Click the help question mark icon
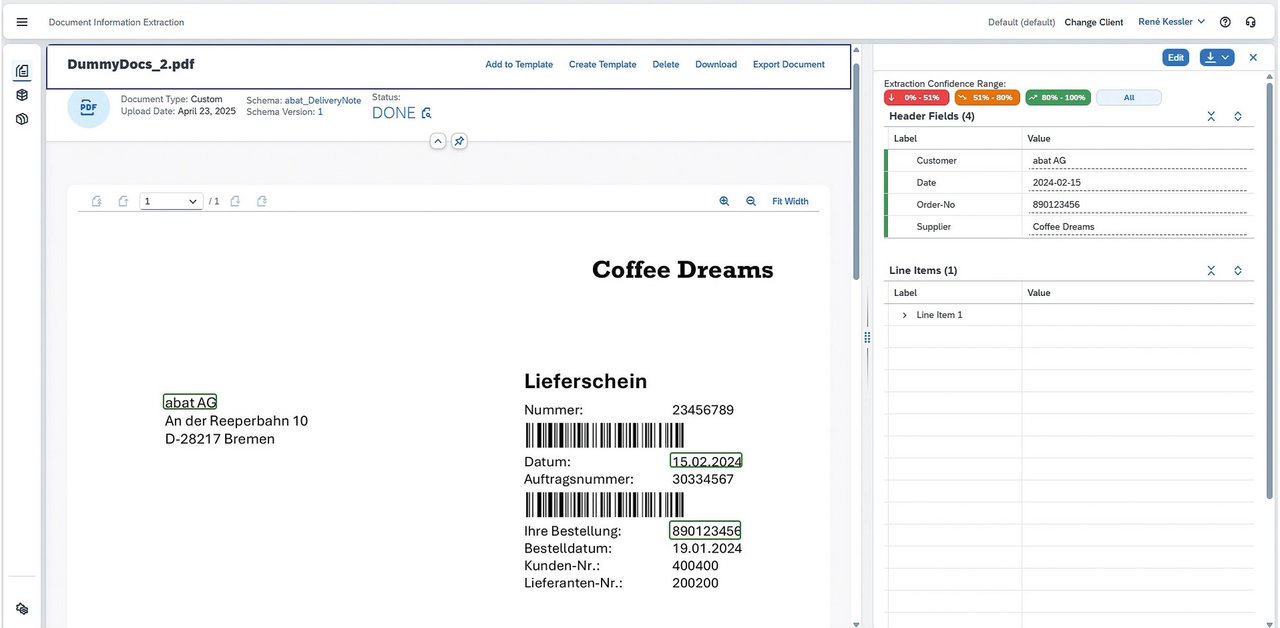 point(1225,22)
